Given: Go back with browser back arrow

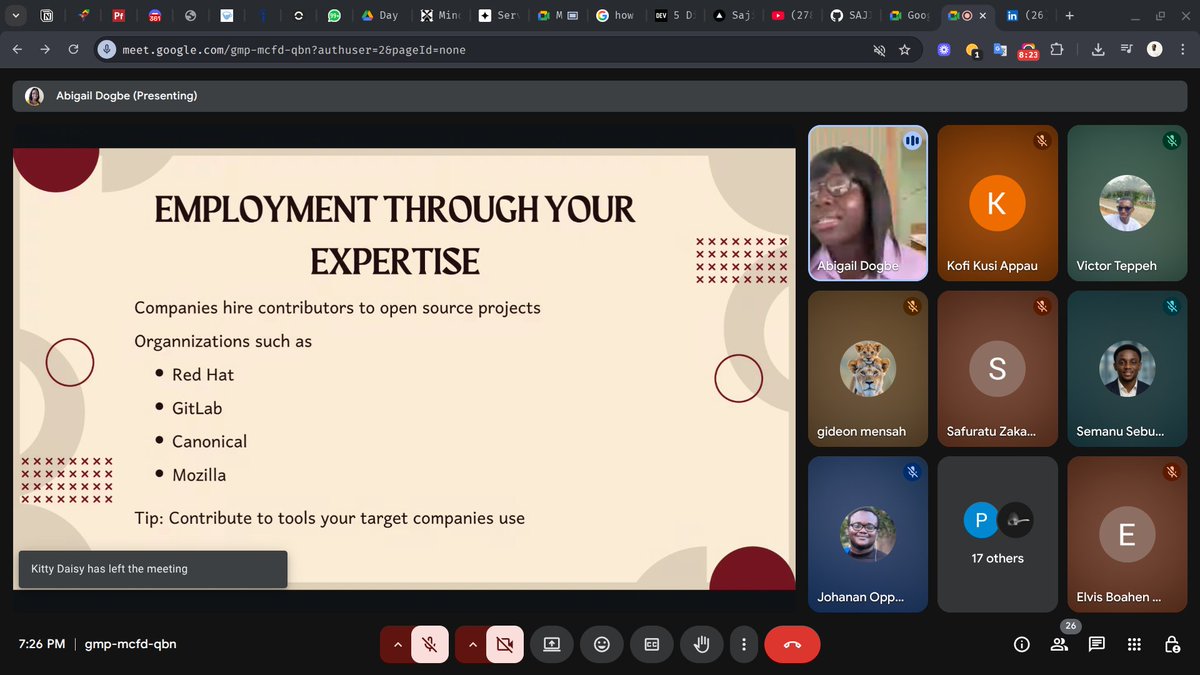Looking at the screenshot, I should [17, 49].
